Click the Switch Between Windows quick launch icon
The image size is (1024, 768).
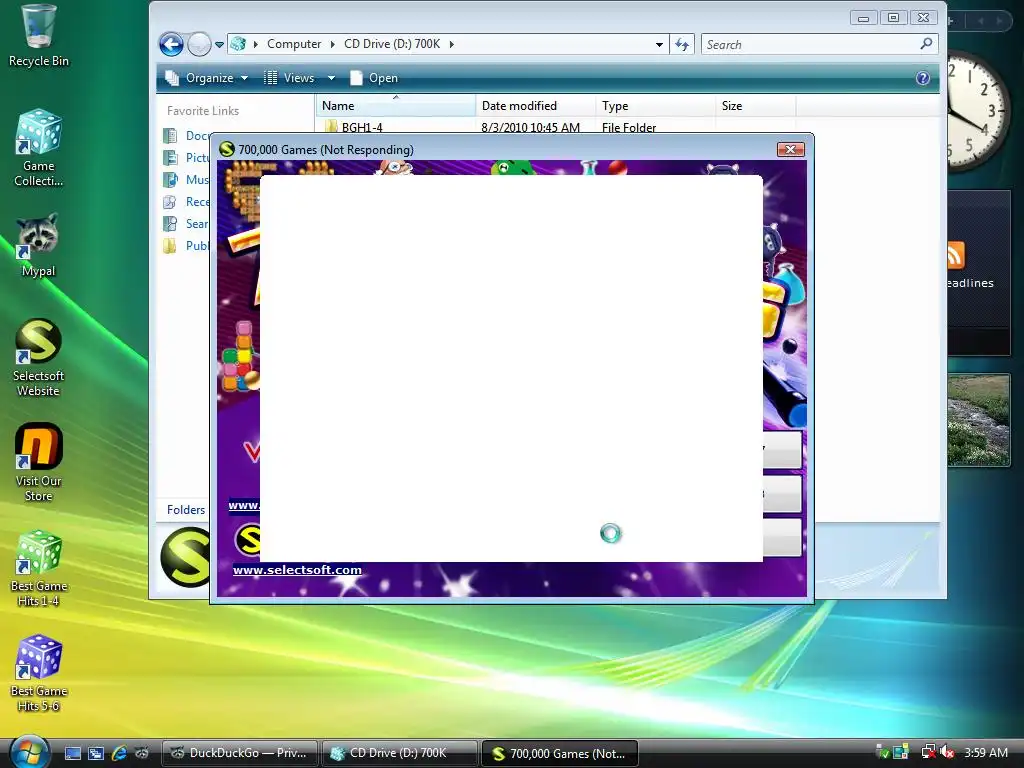click(95, 754)
